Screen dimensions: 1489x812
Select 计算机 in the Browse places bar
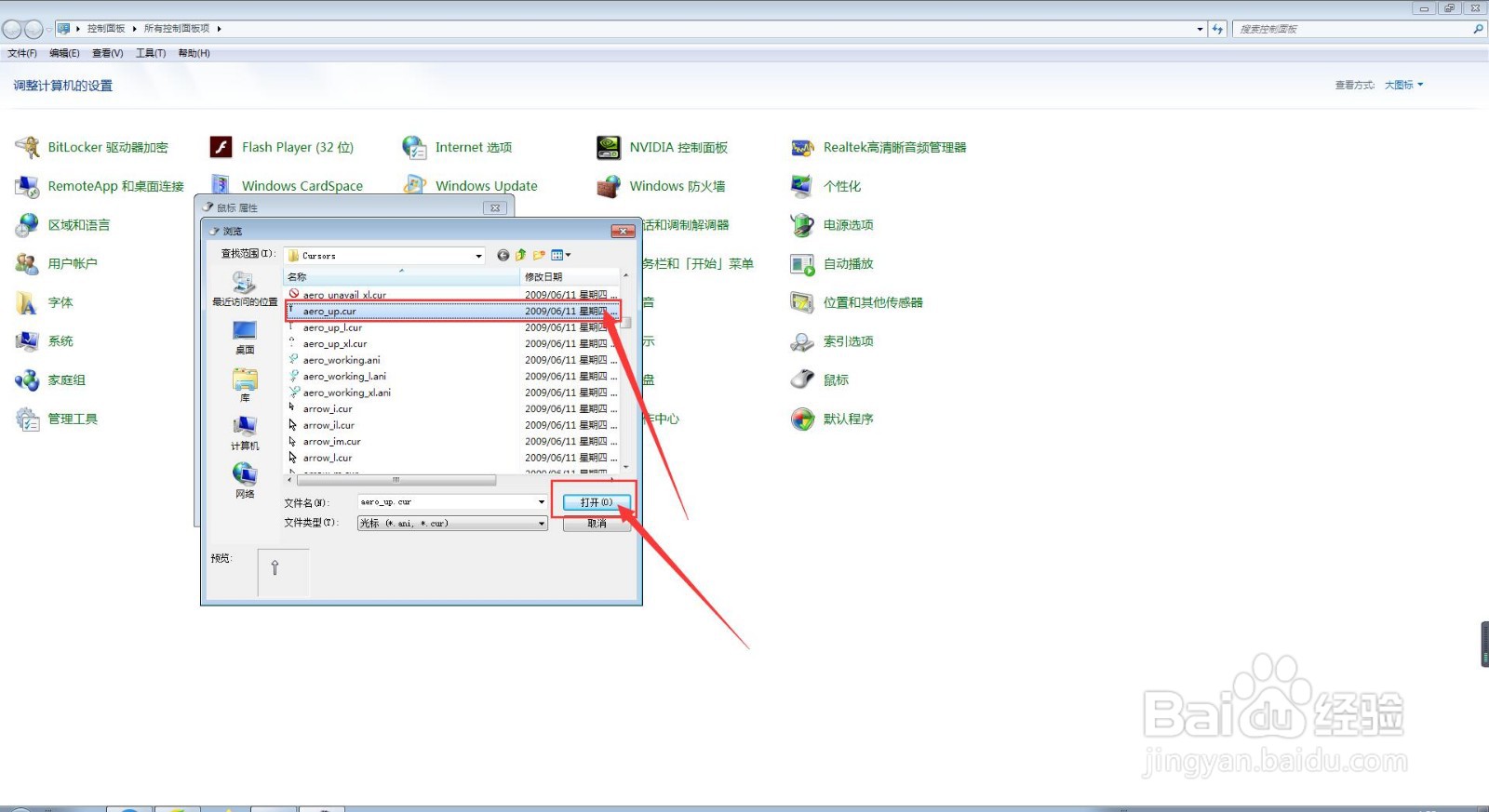245,433
